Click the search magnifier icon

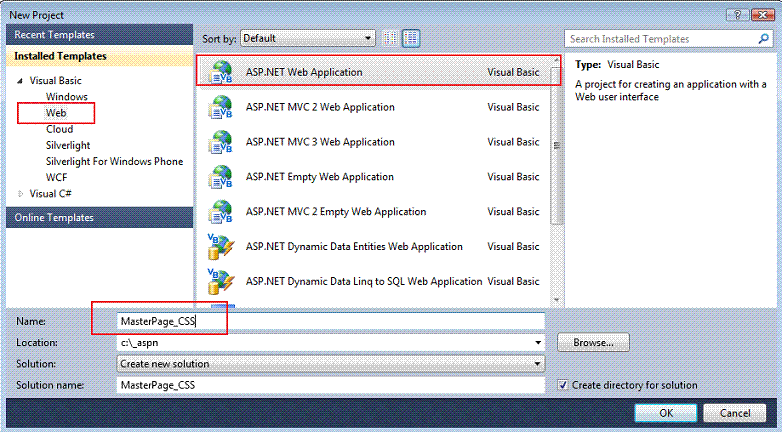[x=763, y=38]
